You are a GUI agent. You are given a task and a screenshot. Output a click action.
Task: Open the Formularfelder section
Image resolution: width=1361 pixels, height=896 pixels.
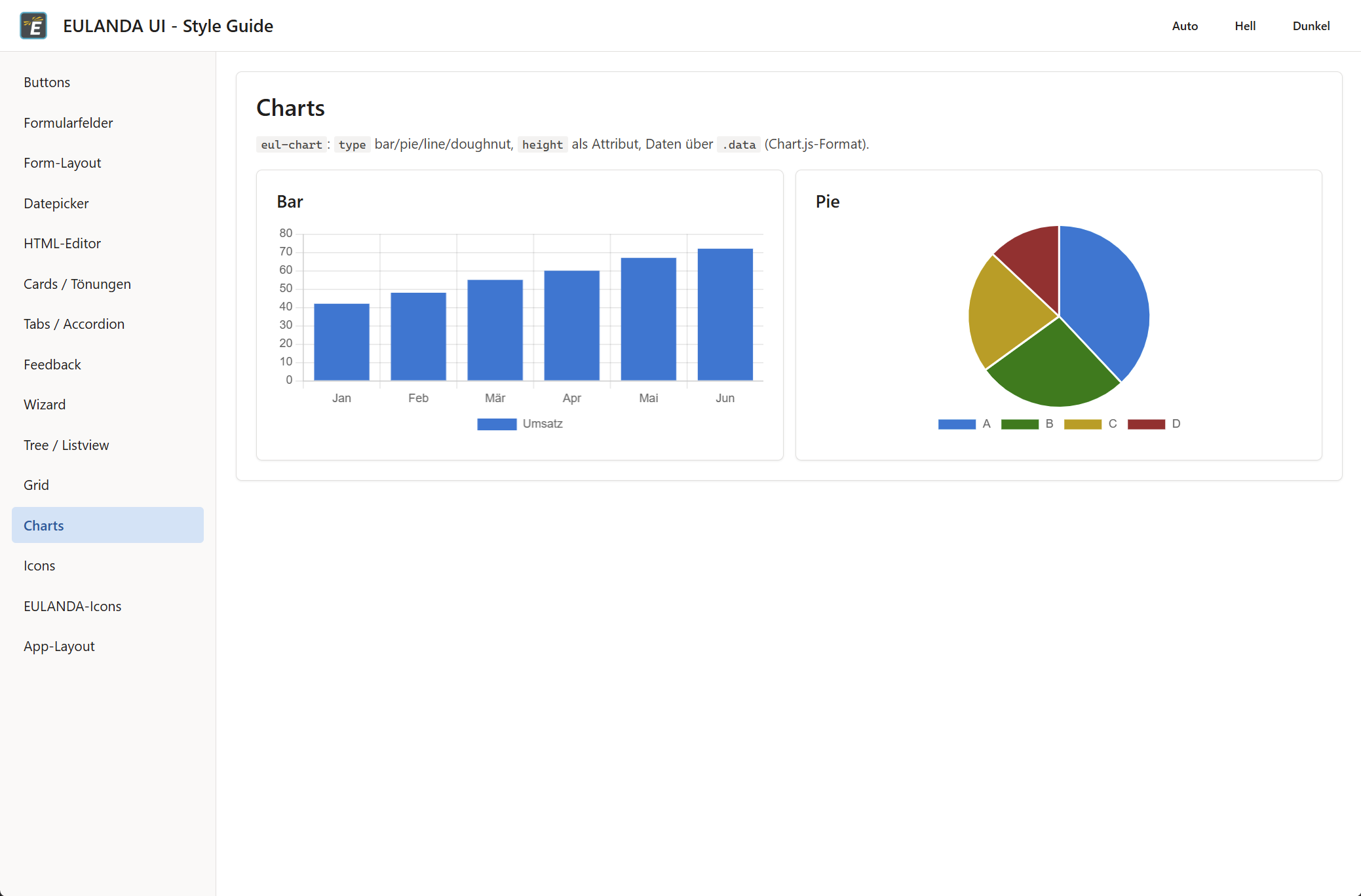click(107, 123)
